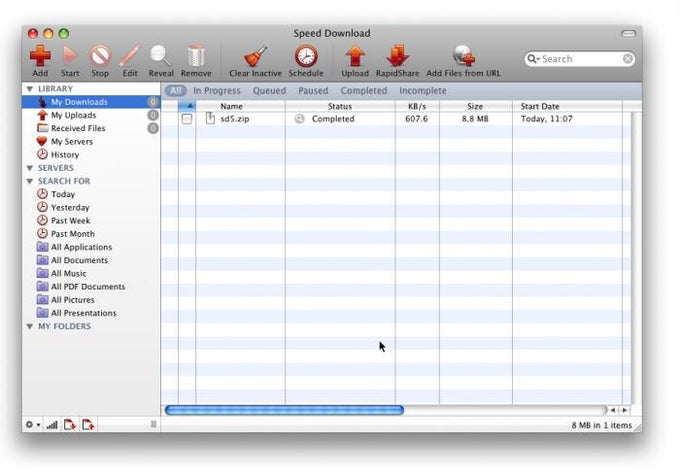The image size is (680, 475).
Task: Click Add Files from URL icon
Action: point(464,56)
